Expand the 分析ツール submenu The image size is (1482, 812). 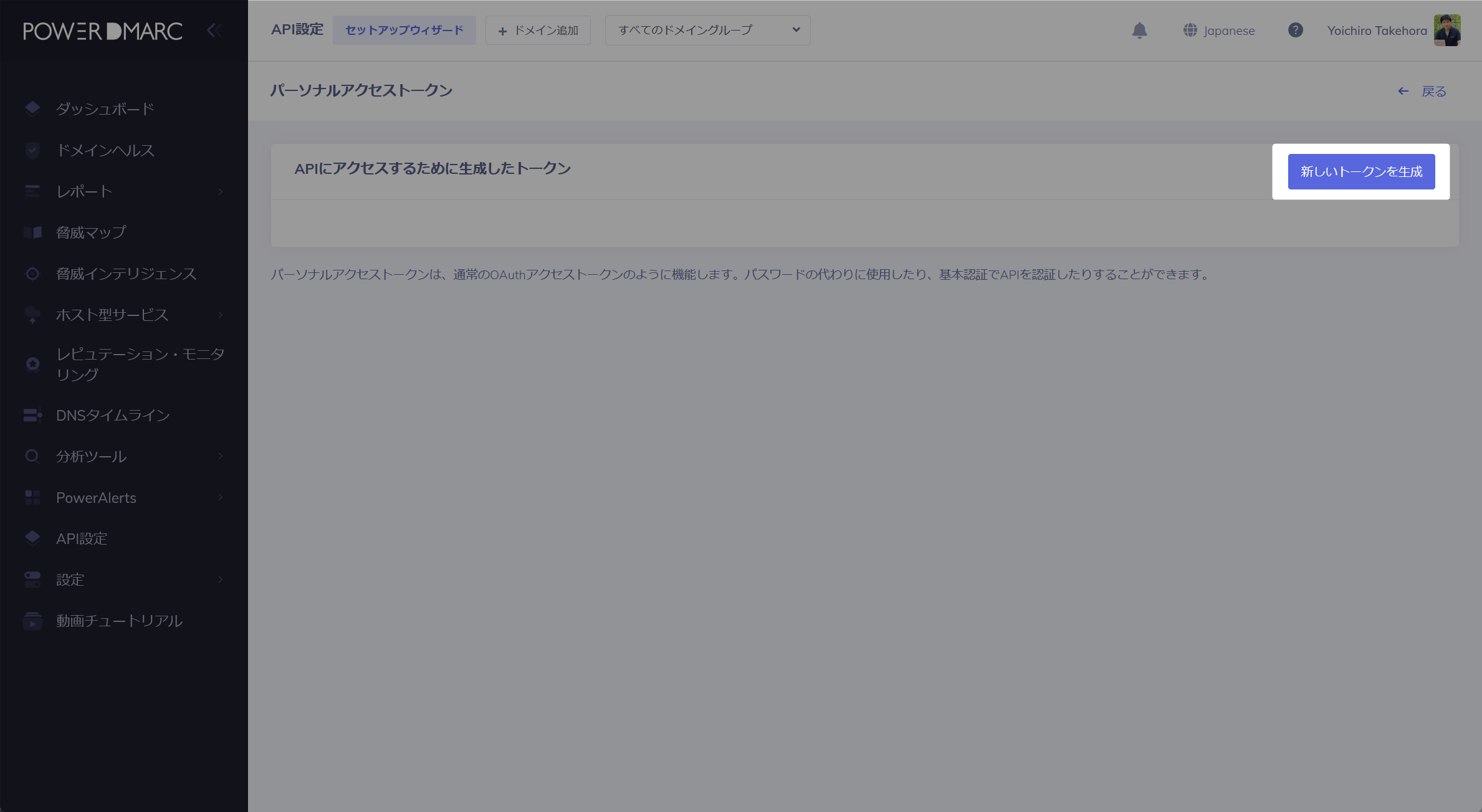(x=221, y=456)
